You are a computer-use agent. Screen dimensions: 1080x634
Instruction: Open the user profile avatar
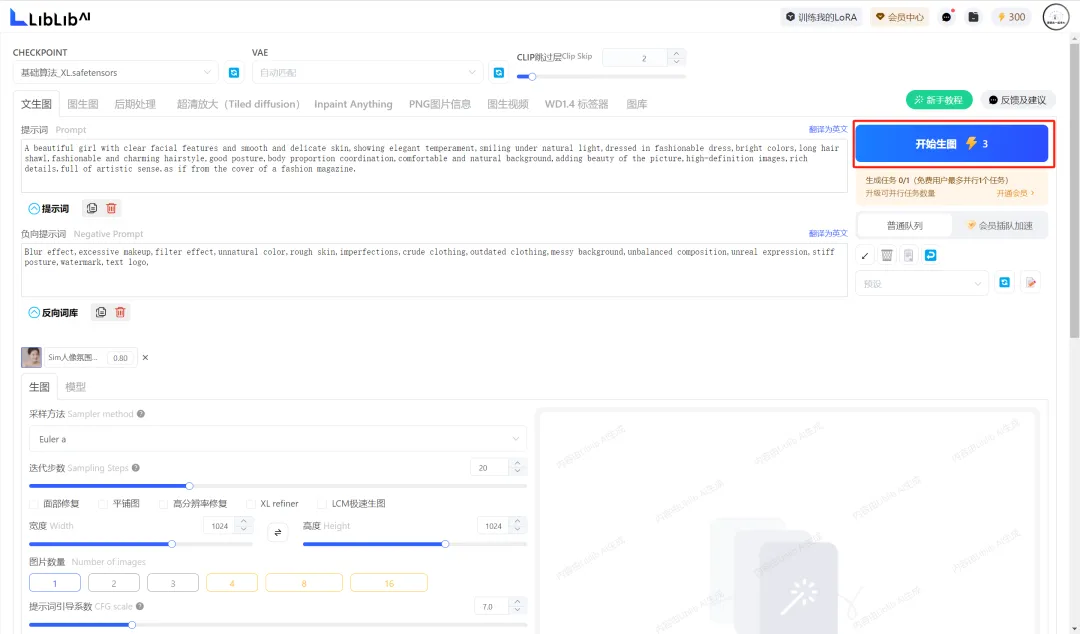point(1056,17)
